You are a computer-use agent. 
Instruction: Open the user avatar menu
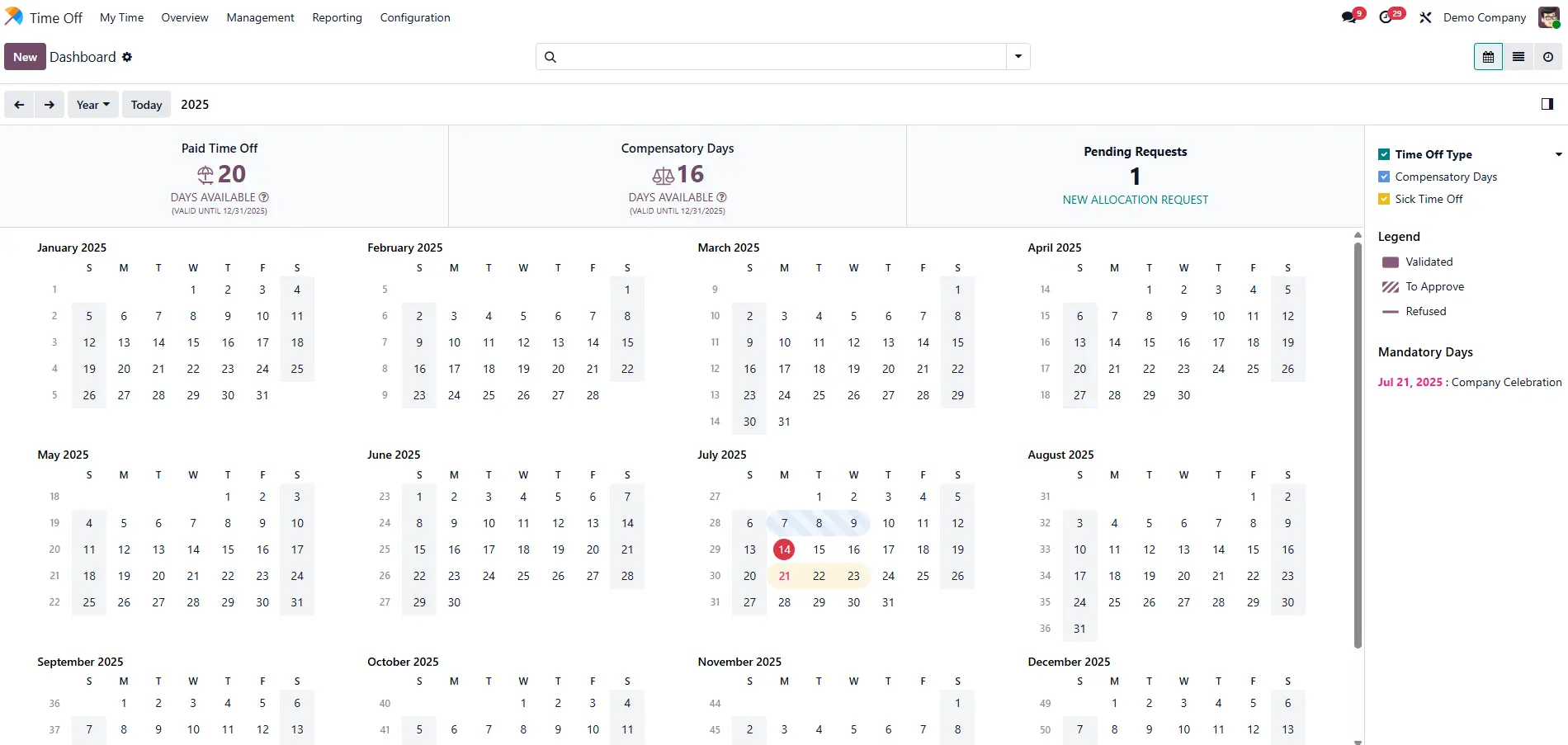pyautogui.click(x=1549, y=17)
